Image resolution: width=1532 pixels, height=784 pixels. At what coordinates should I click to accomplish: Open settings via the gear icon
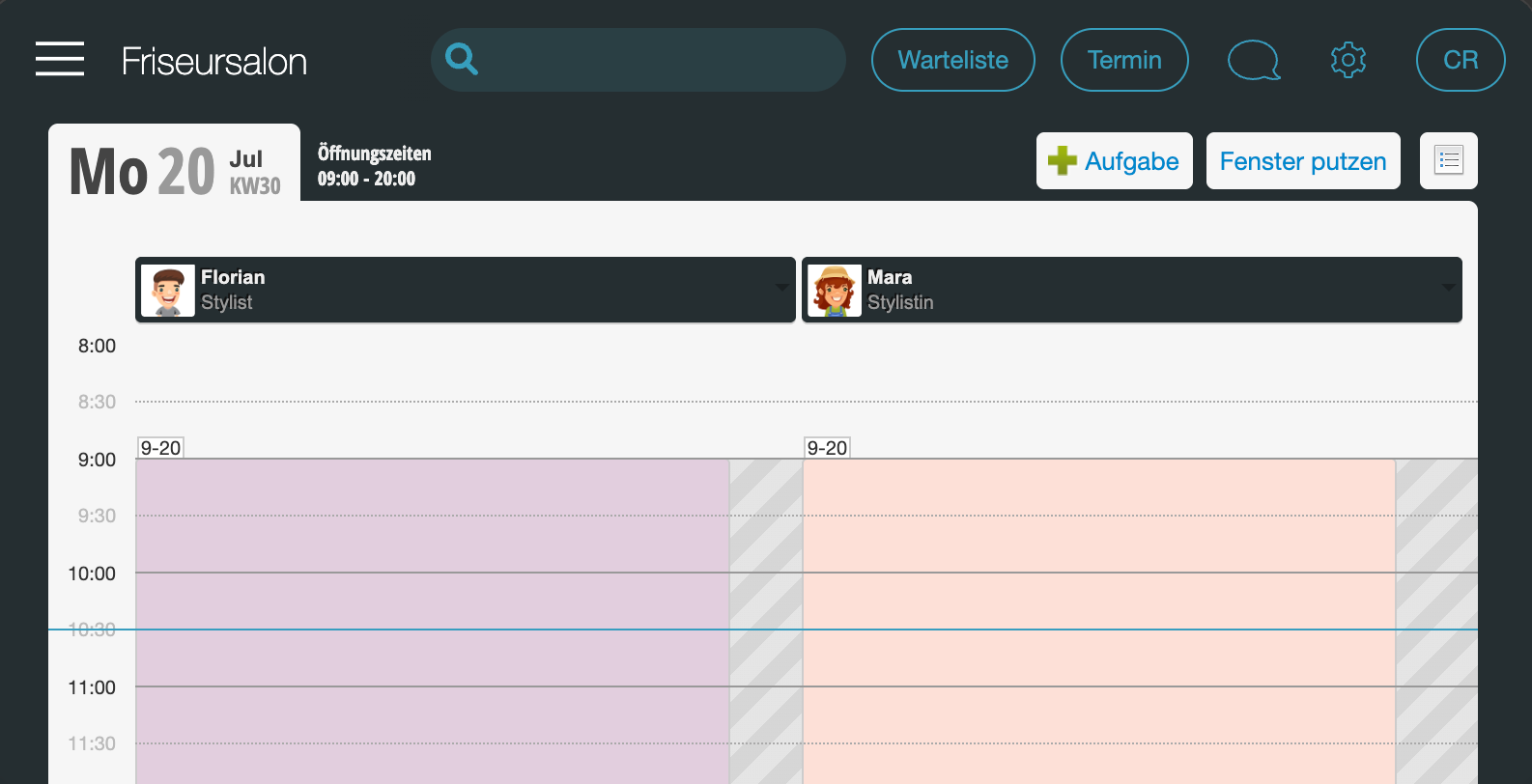click(1348, 60)
